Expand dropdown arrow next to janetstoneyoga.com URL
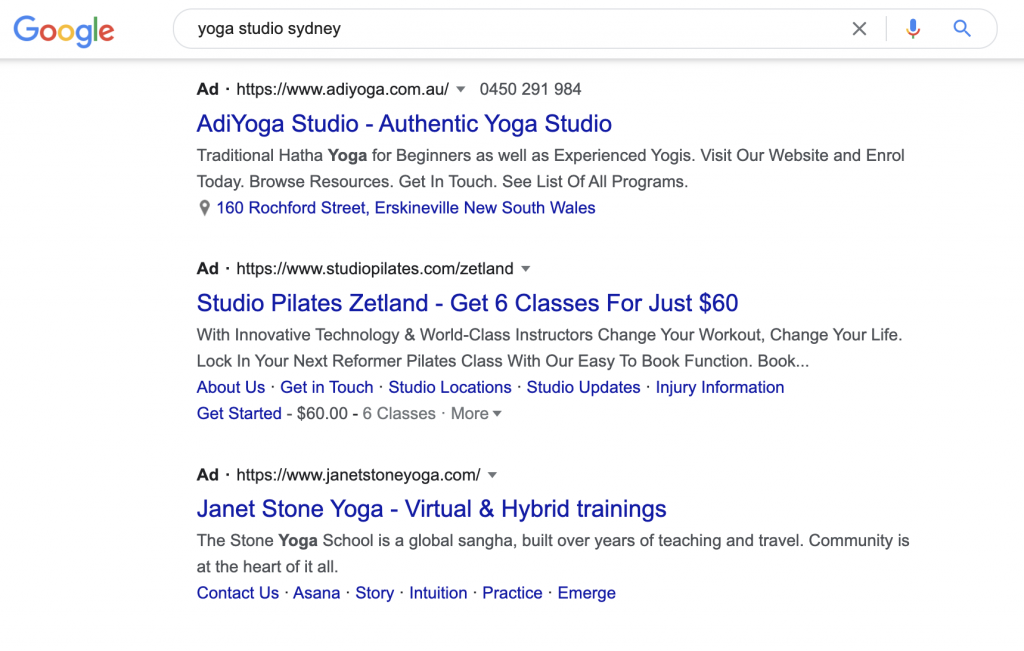The height and width of the screenshot is (651, 1024). tap(492, 475)
